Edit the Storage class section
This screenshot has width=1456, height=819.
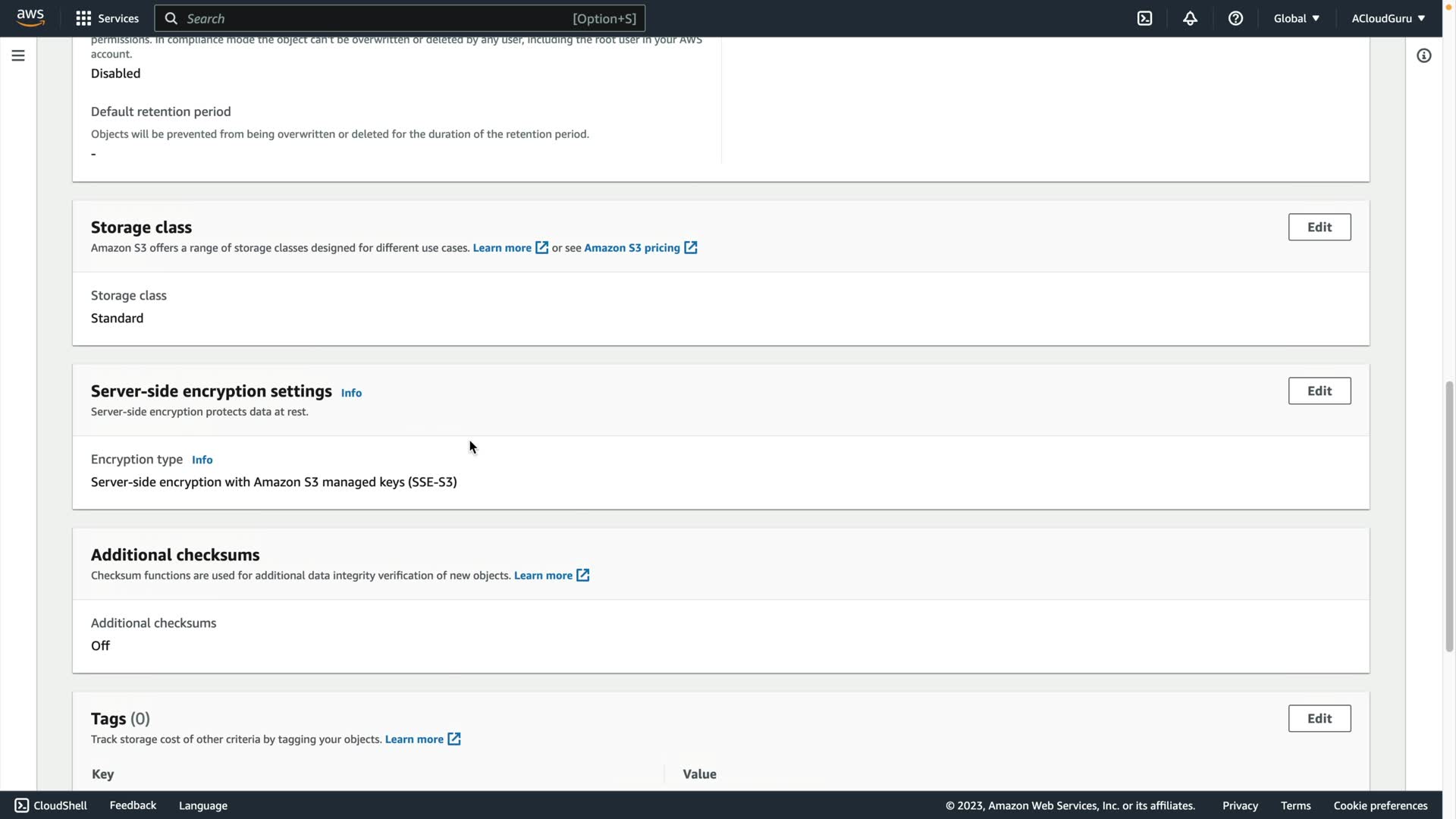(1319, 227)
